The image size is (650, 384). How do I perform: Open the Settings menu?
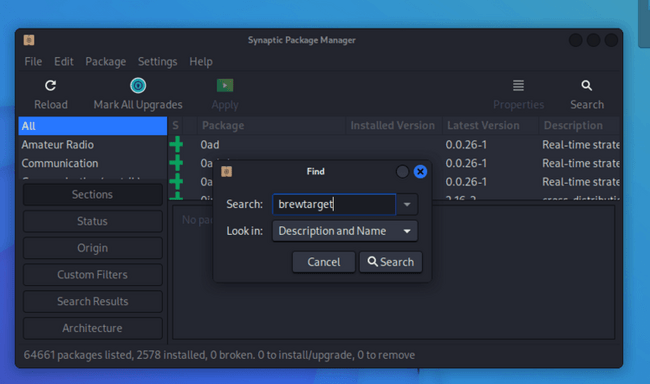point(158,61)
